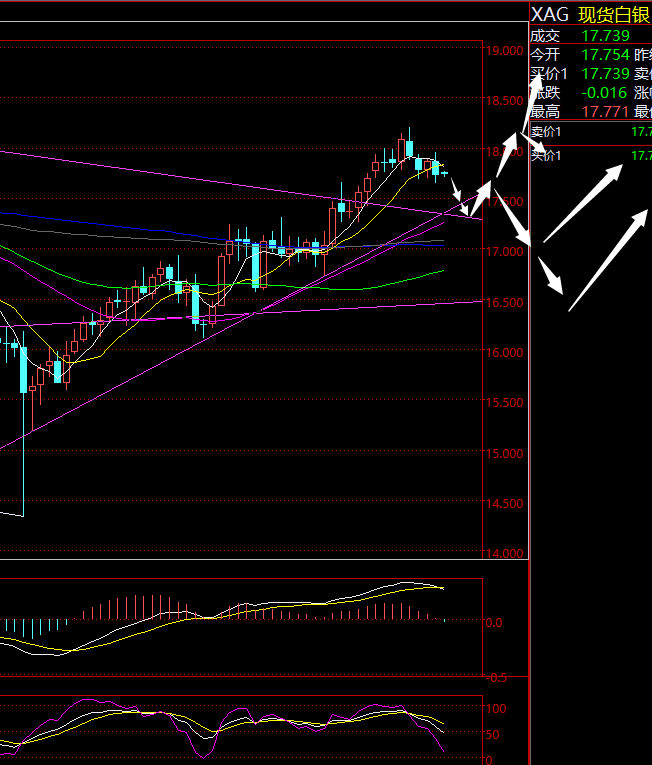Click the 成交 label in quote panel

(545, 36)
